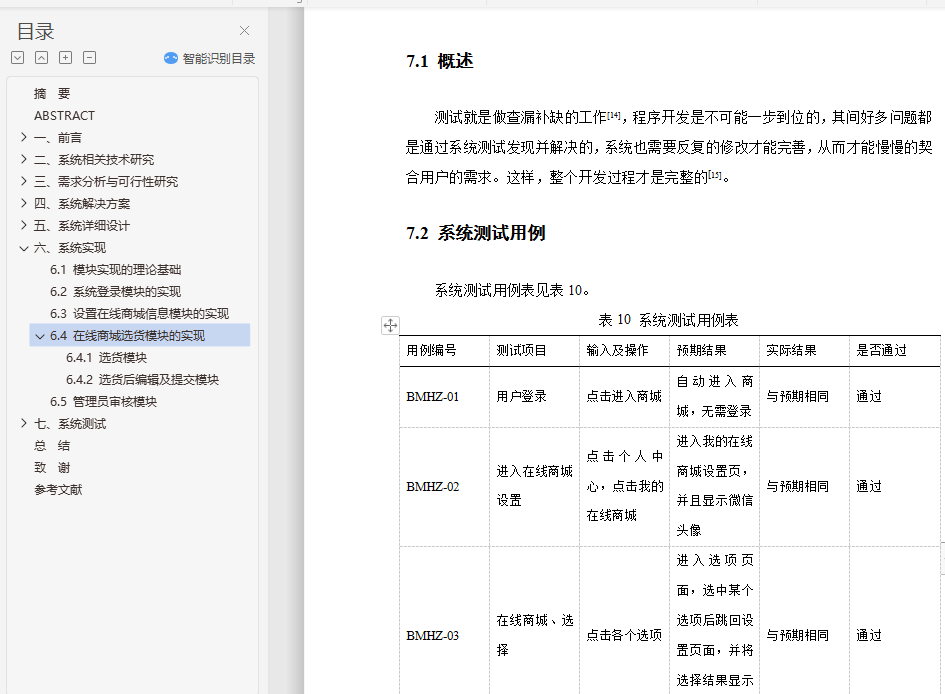Image resolution: width=945 pixels, height=694 pixels.
Task: Jump to the 致 谢 heading
Action: coord(52,467)
